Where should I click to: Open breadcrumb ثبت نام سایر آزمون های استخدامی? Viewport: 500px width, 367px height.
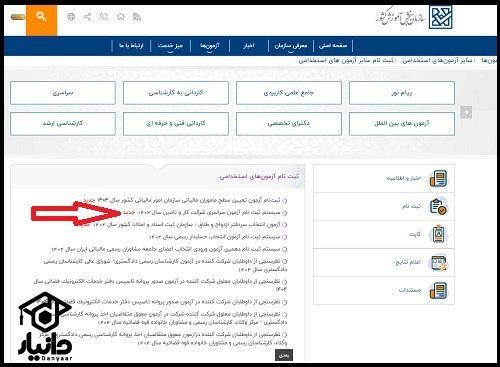(346, 61)
